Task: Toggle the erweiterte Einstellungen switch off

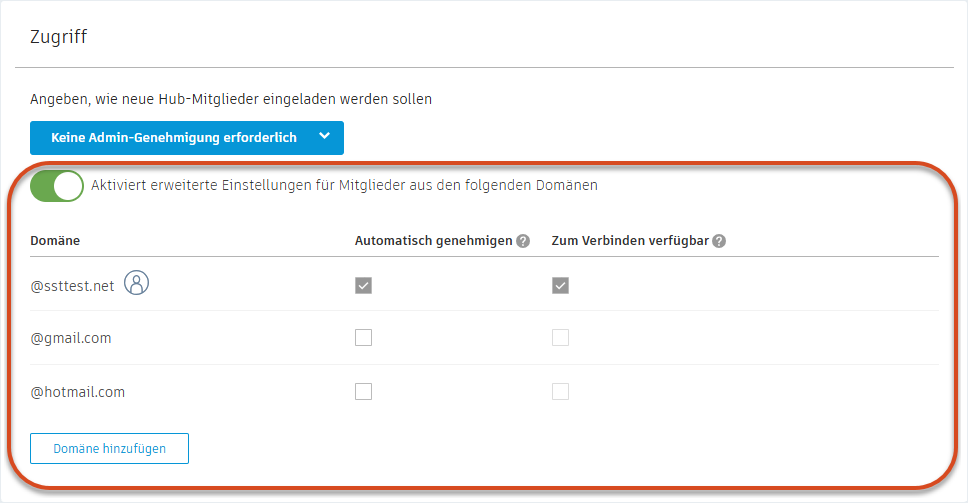Action: click(x=57, y=186)
